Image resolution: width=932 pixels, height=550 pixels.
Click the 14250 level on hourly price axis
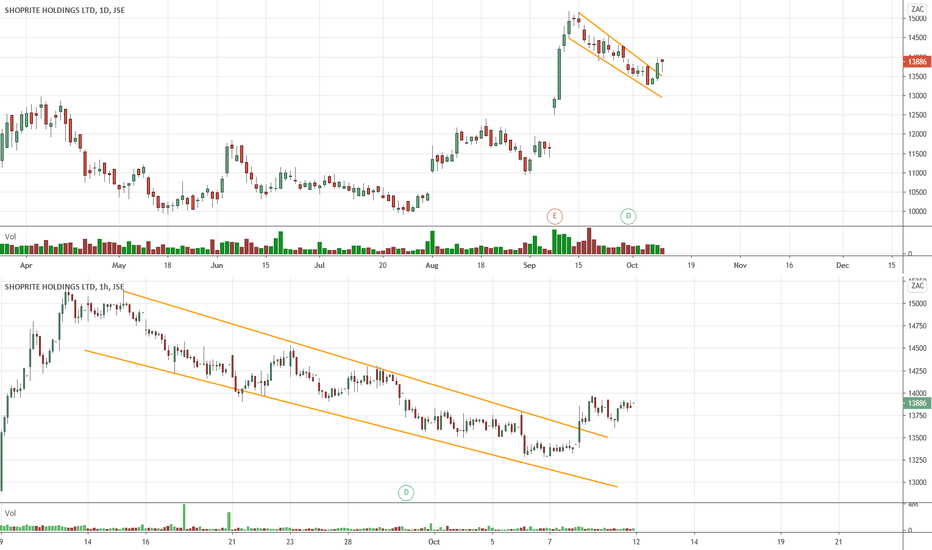[917, 370]
